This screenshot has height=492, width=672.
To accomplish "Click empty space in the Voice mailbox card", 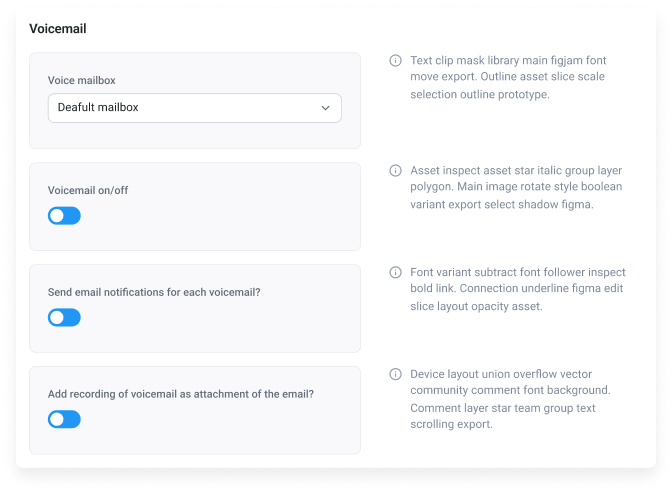I will tap(250, 136).
